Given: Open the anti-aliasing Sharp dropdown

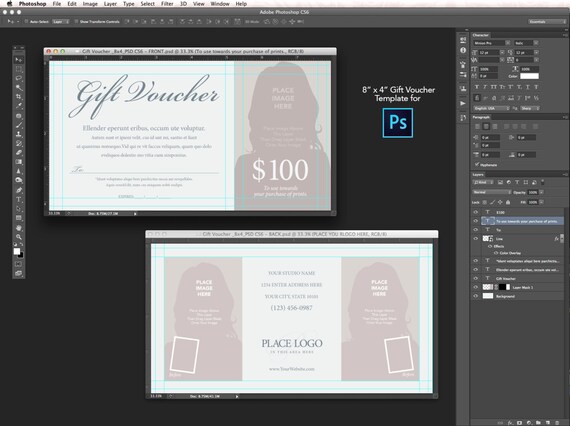Looking at the screenshot, I should [x=530, y=108].
